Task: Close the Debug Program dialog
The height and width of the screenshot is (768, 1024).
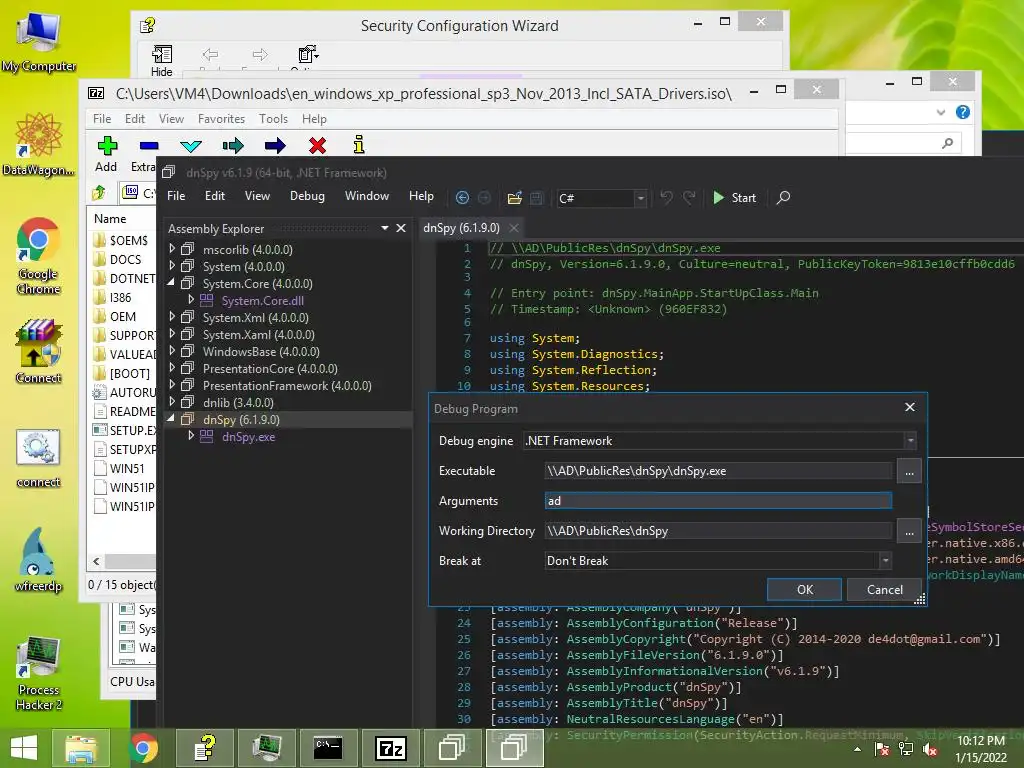Action: point(910,408)
